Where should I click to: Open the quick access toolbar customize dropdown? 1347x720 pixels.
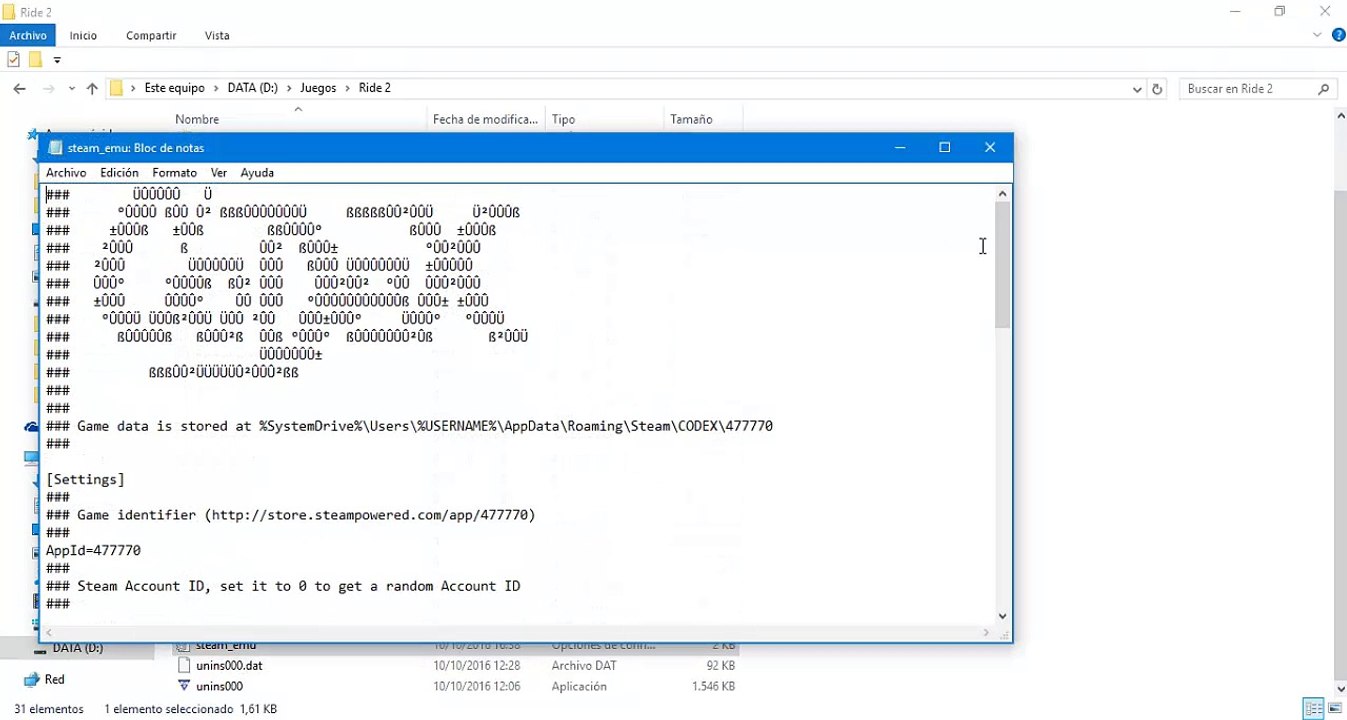57,60
